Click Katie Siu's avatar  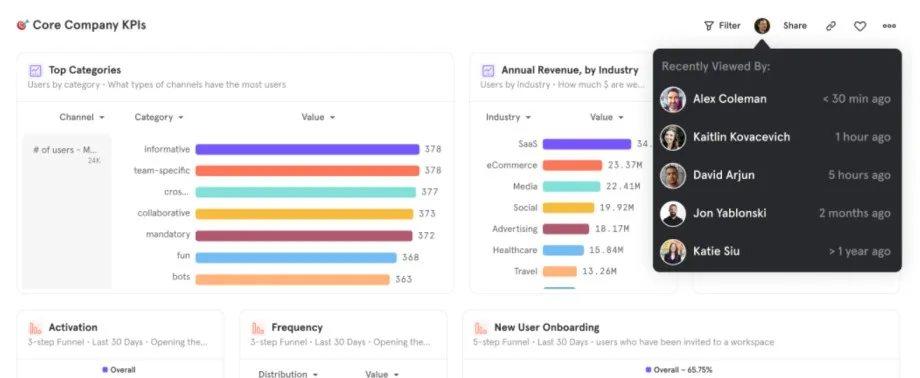click(672, 252)
